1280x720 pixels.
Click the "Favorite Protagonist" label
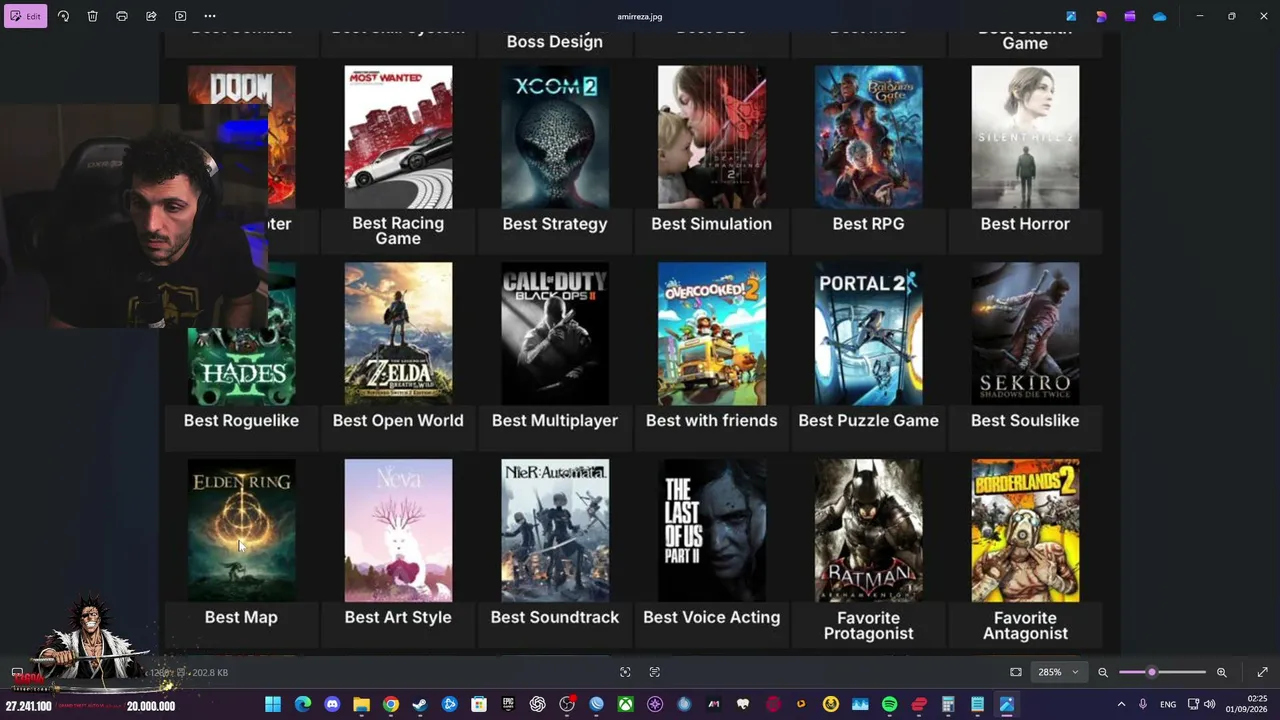868,625
